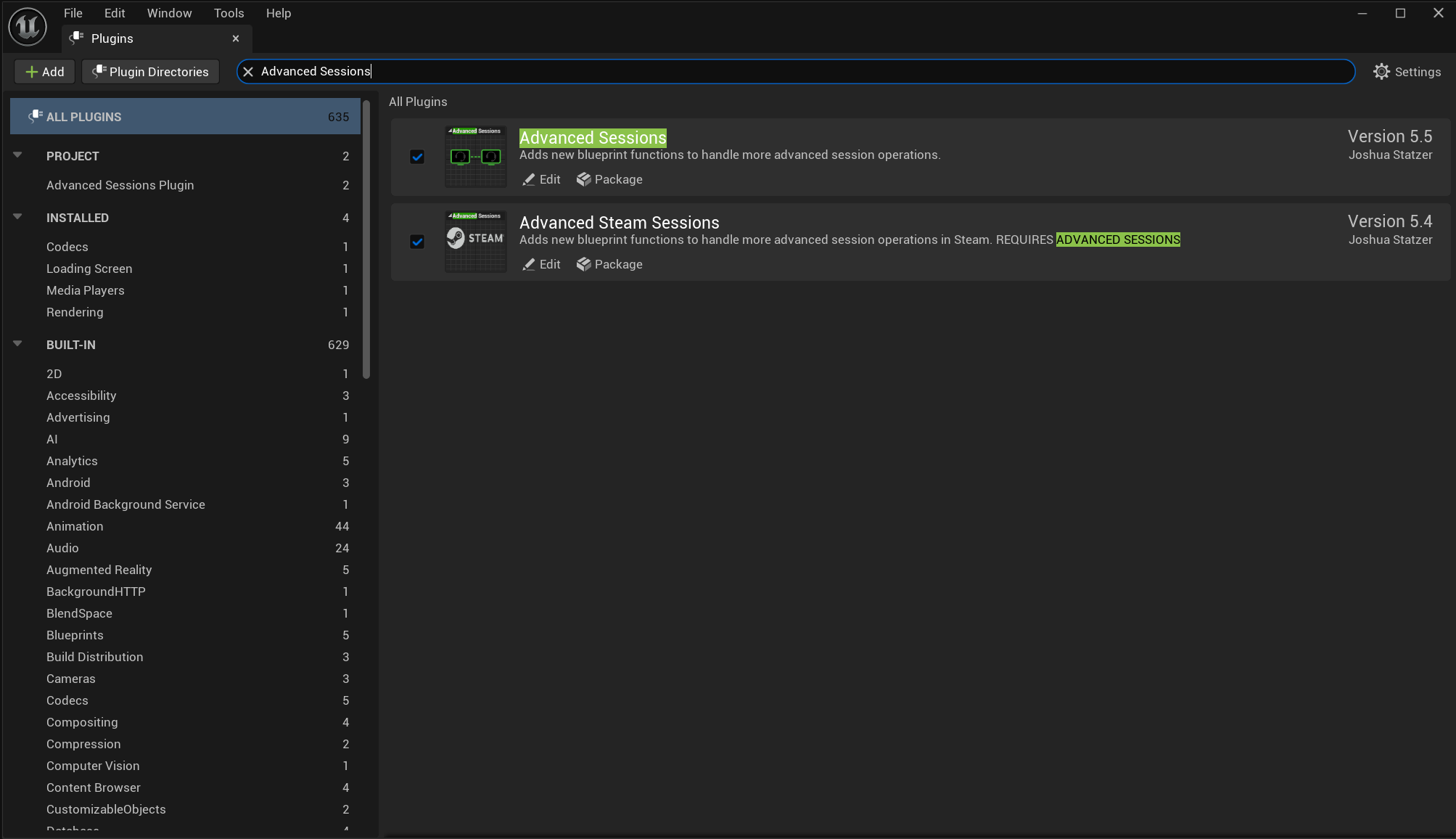Click the Advanced Steam Sessions plugin title
Image resolution: width=1456 pixels, height=839 pixels.
[620, 223]
